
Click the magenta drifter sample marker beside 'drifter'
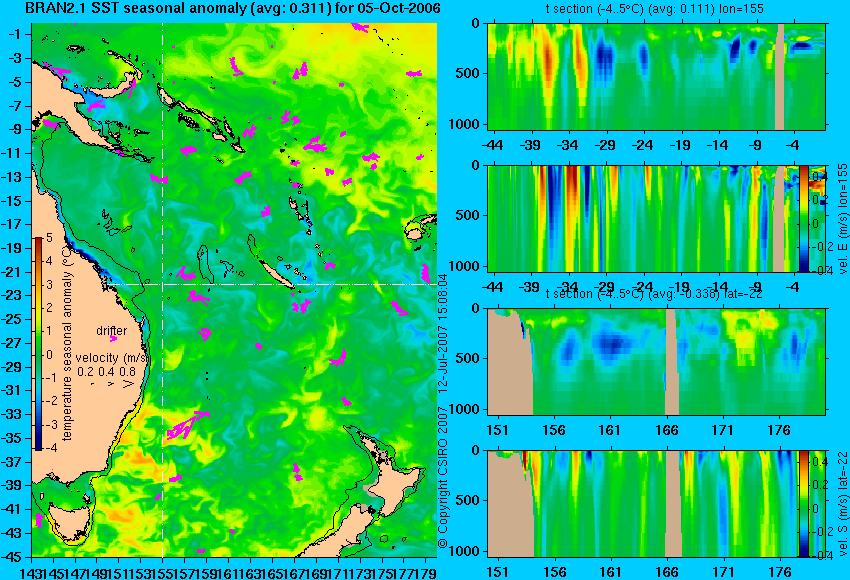113,338
